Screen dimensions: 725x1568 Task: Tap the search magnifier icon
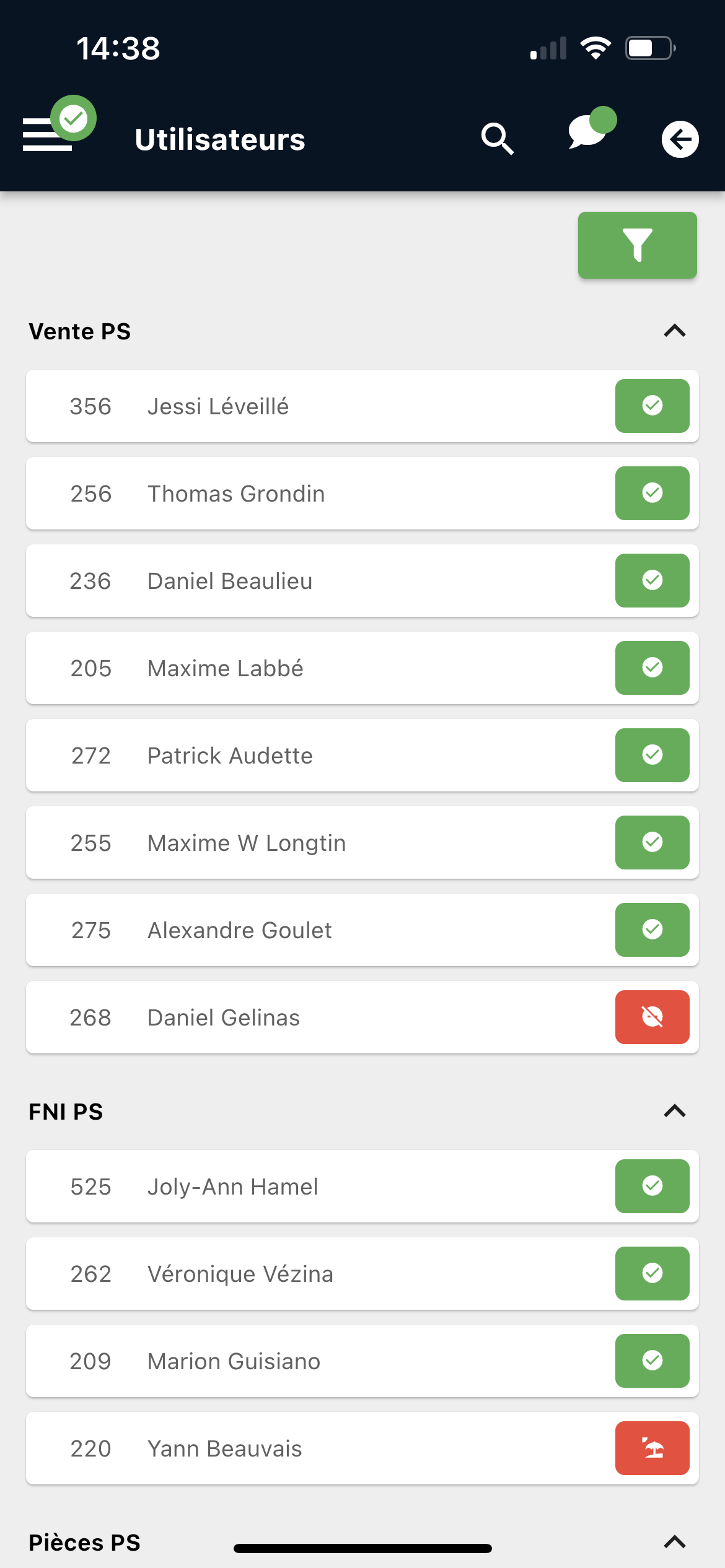(497, 139)
